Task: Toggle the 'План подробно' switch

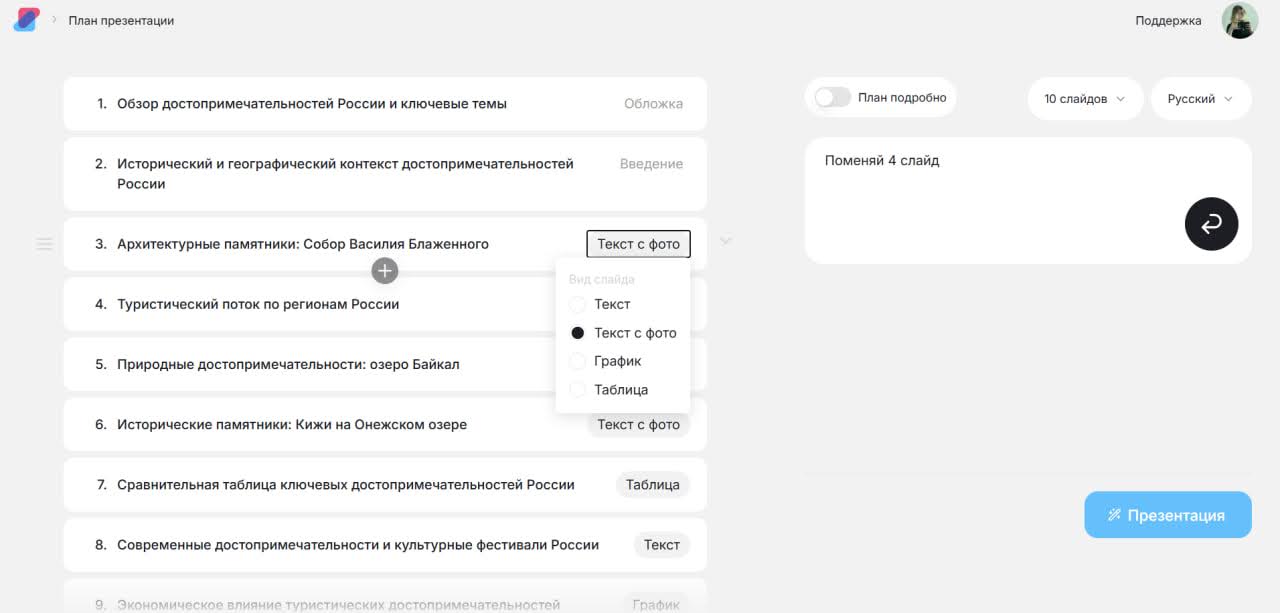Action: click(x=833, y=98)
